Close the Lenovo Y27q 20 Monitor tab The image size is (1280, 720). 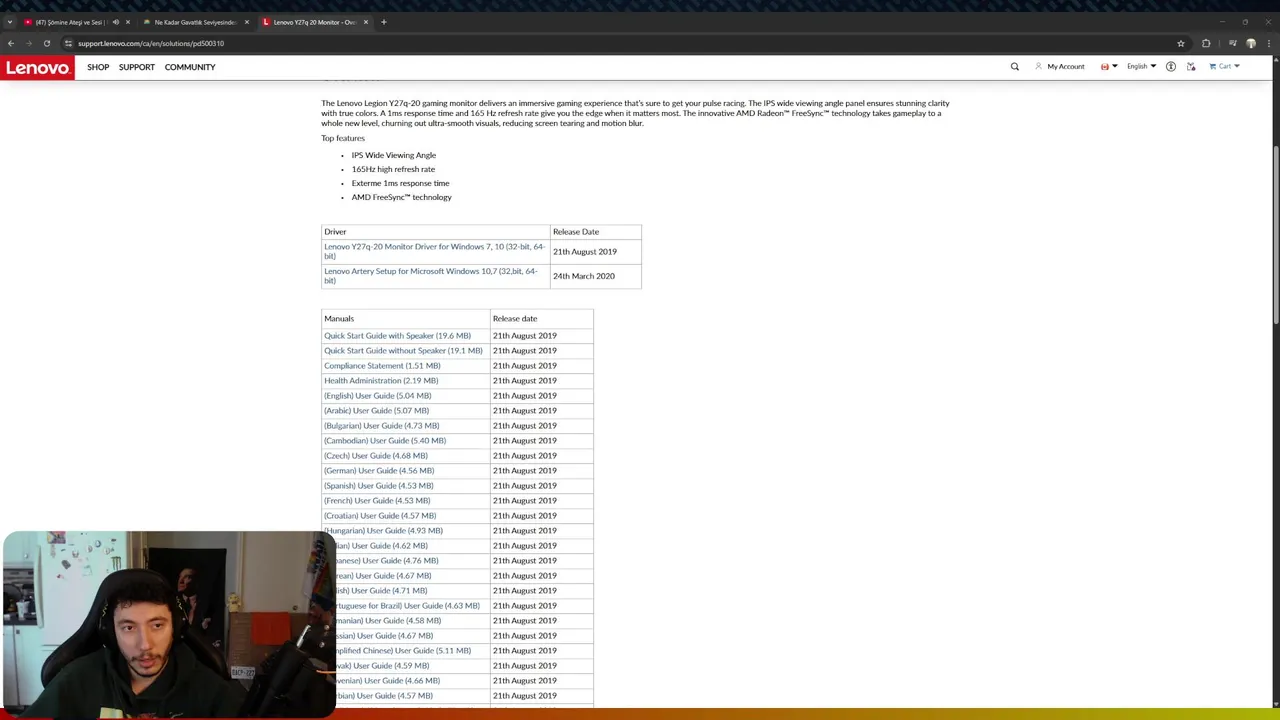coord(365,22)
